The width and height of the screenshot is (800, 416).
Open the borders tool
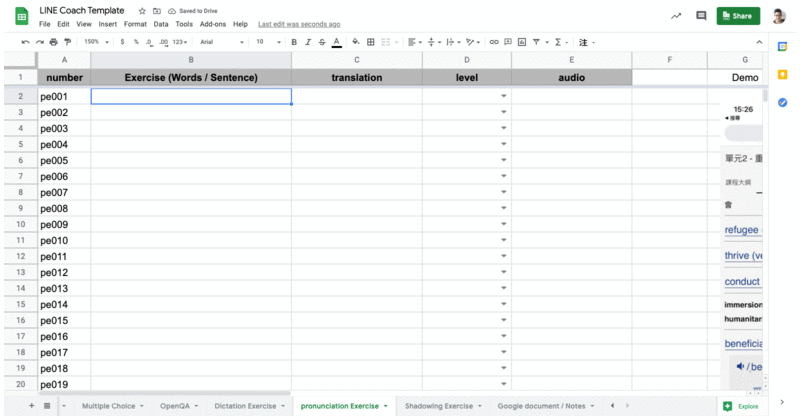pyautogui.click(x=371, y=42)
